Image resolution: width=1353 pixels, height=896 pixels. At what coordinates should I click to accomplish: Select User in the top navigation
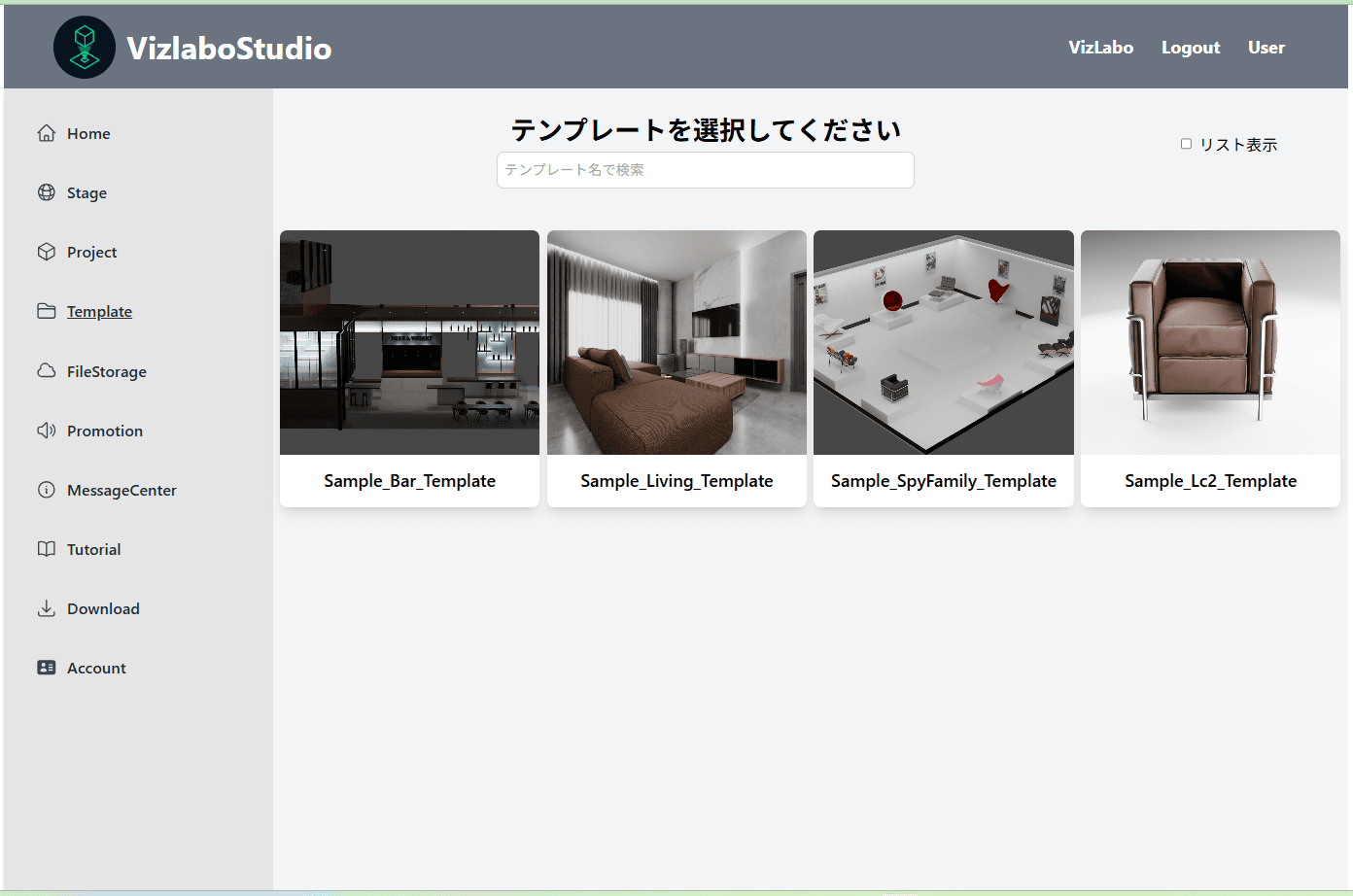(1266, 48)
